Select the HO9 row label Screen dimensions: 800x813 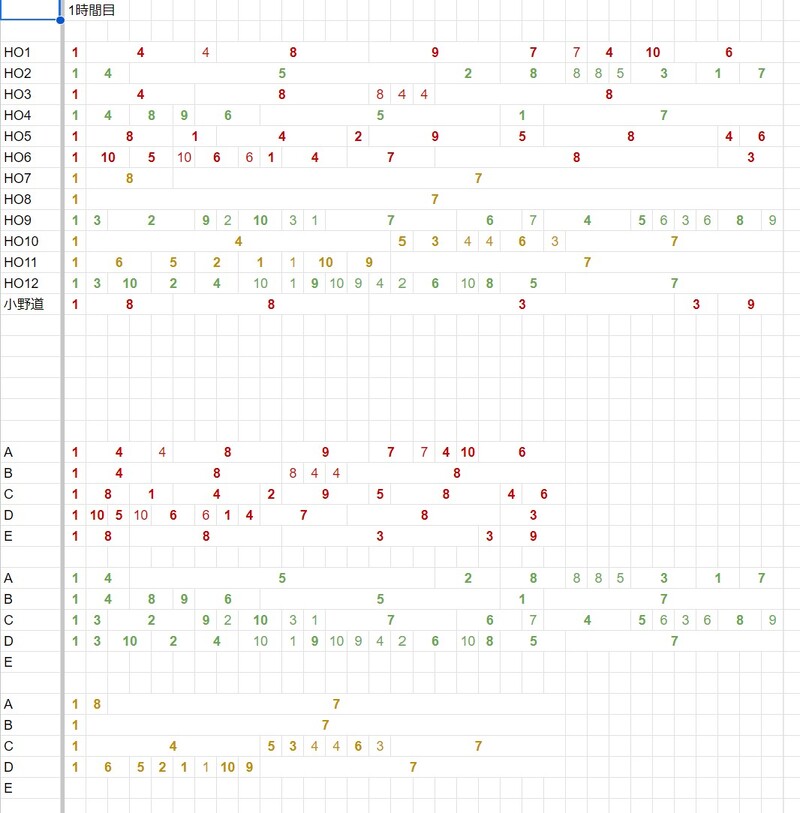17,220
